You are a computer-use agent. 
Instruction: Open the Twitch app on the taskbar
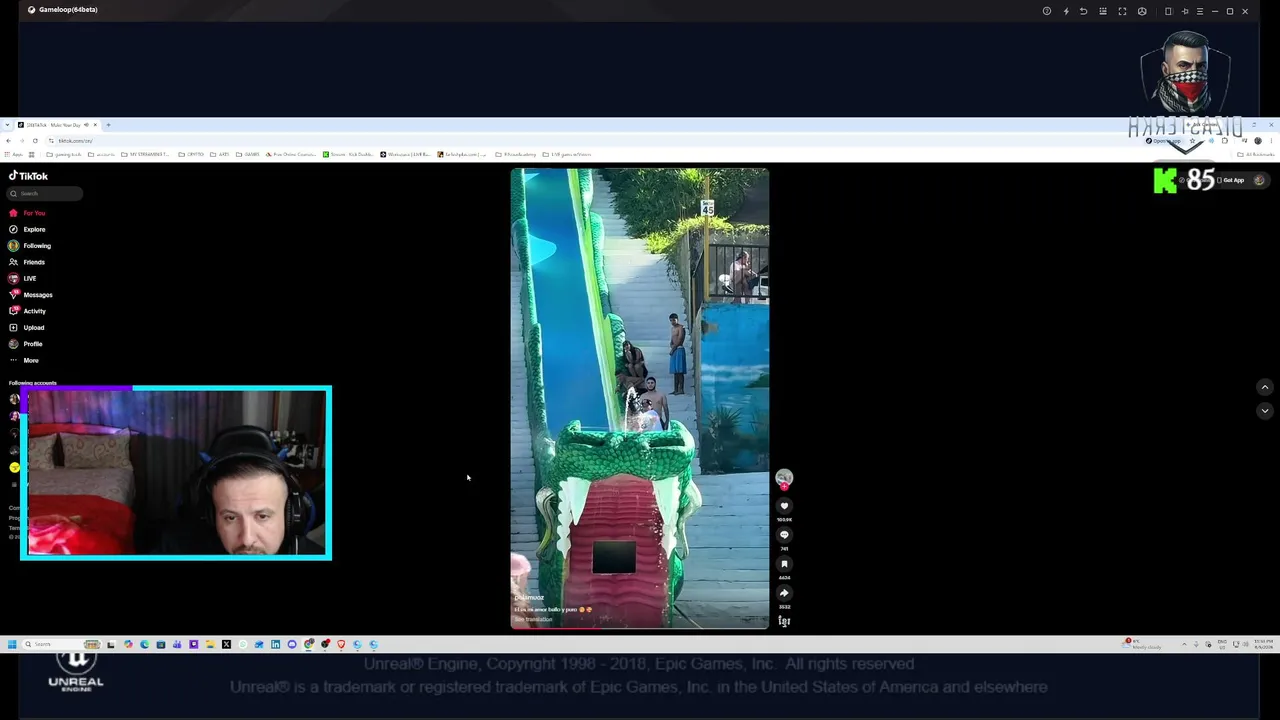[x=193, y=644]
